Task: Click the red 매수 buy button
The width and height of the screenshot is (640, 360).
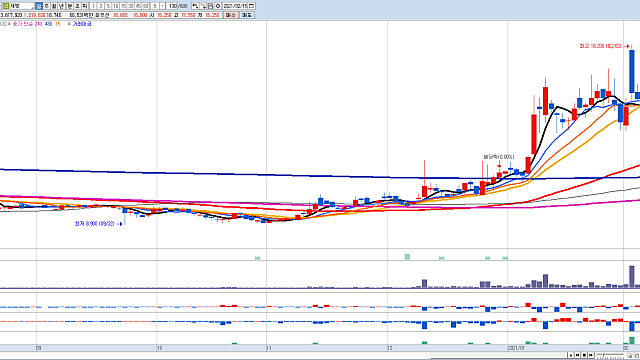Action: (x=231, y=15)
